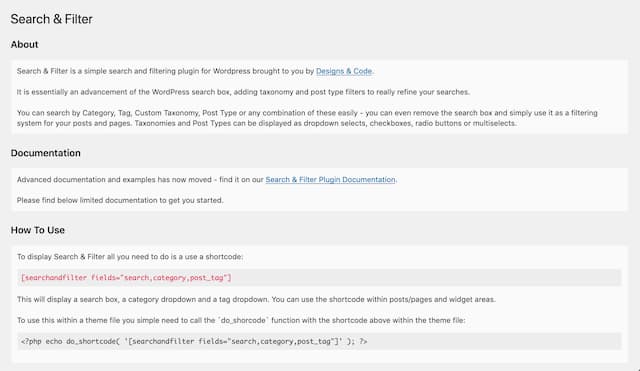Click the Search & Filter page title
The width and height of the screenshot is (640, 371).
pyautogui.click(x=51, y=19)
